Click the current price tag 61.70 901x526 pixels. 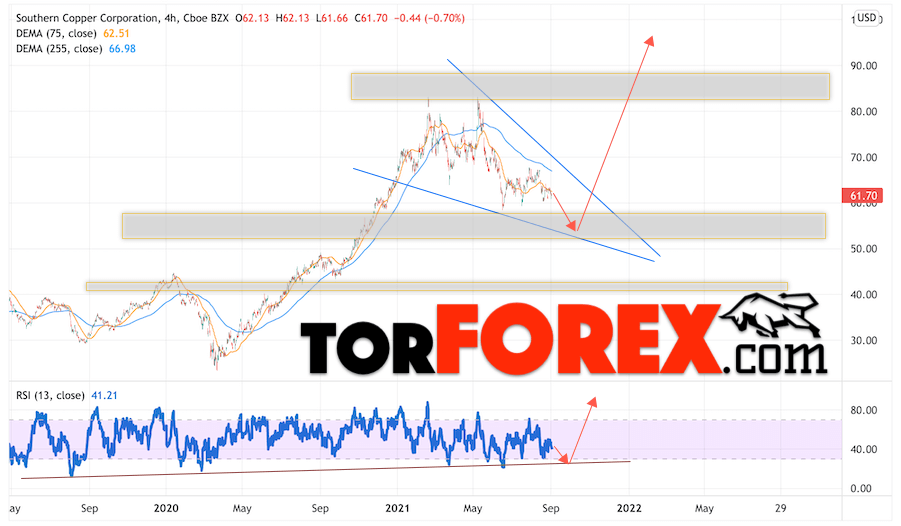click(x=864, y=196)
